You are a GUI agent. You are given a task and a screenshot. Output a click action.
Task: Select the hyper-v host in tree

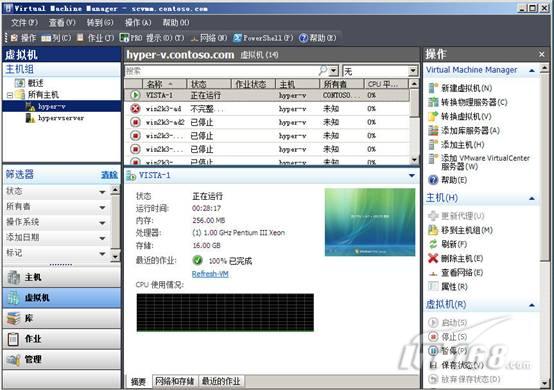coord(52,106)
